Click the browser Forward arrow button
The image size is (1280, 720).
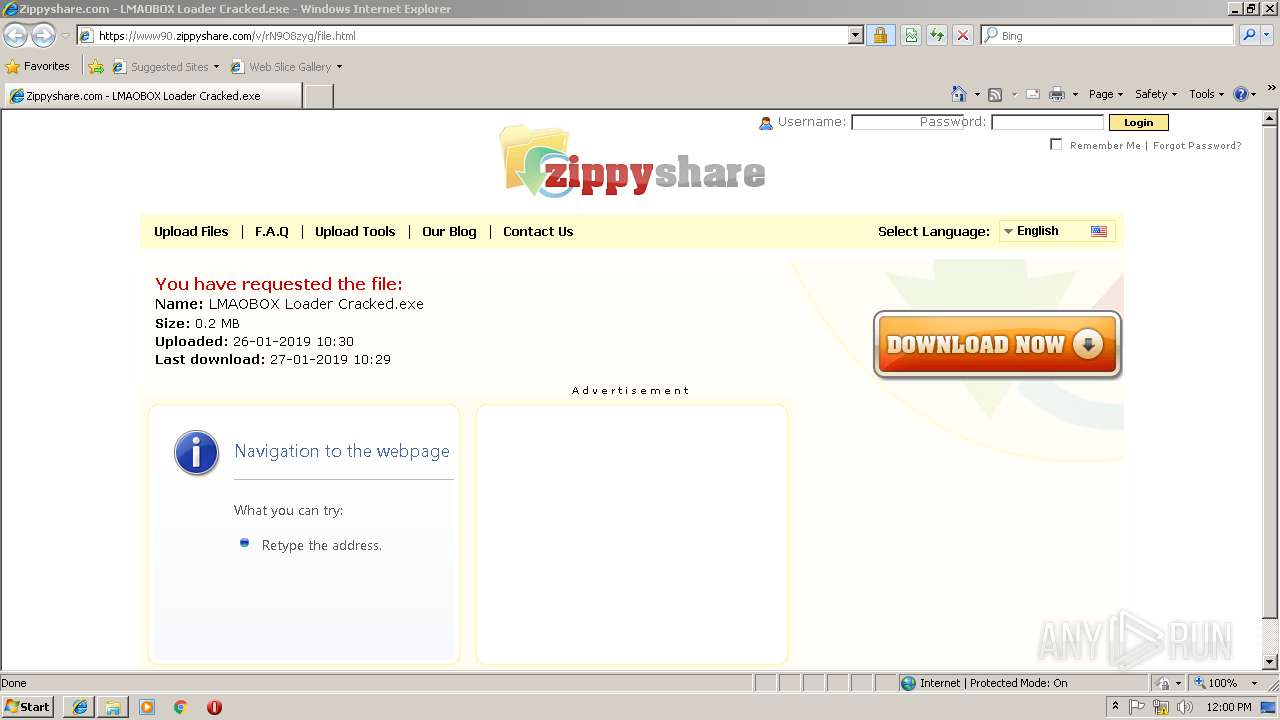(43, 36)
